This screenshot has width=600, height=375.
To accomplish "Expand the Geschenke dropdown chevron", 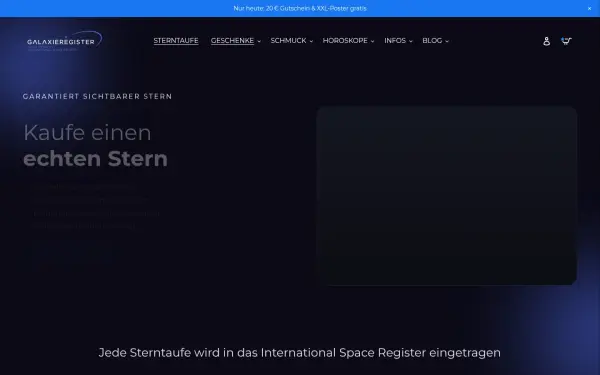I will point(259,41).
